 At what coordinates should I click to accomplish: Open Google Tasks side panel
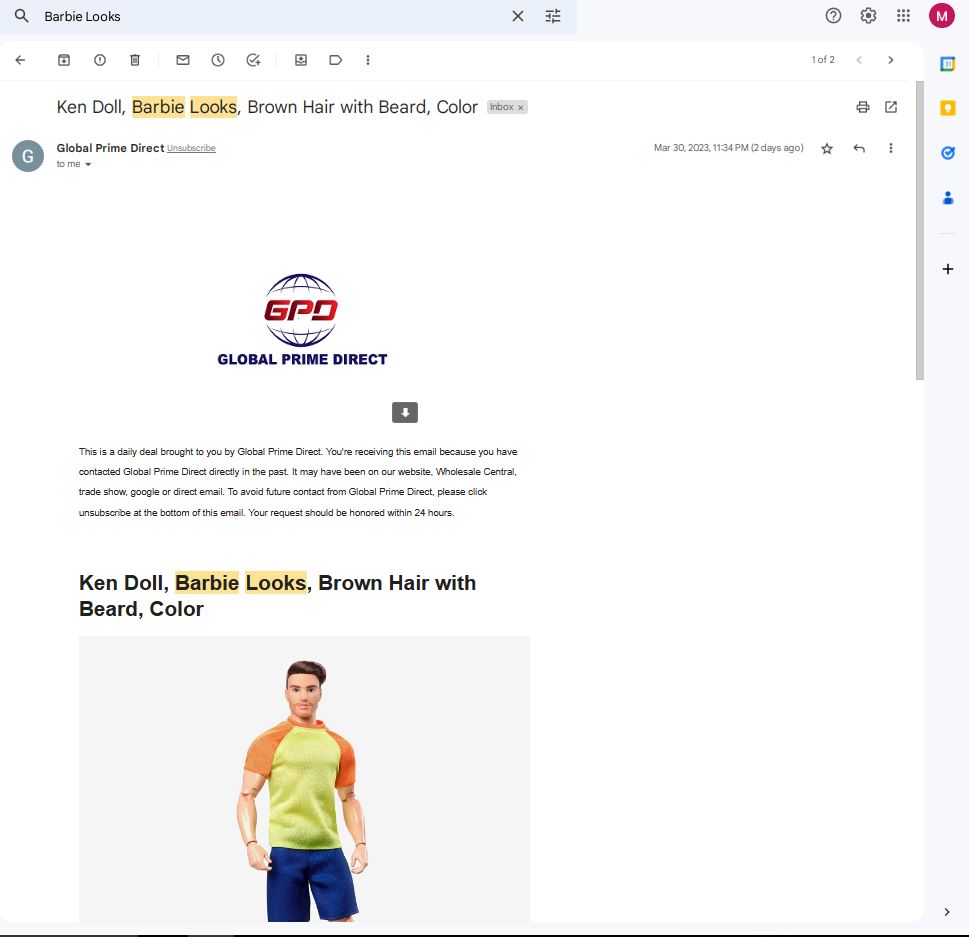click(947, 153)
